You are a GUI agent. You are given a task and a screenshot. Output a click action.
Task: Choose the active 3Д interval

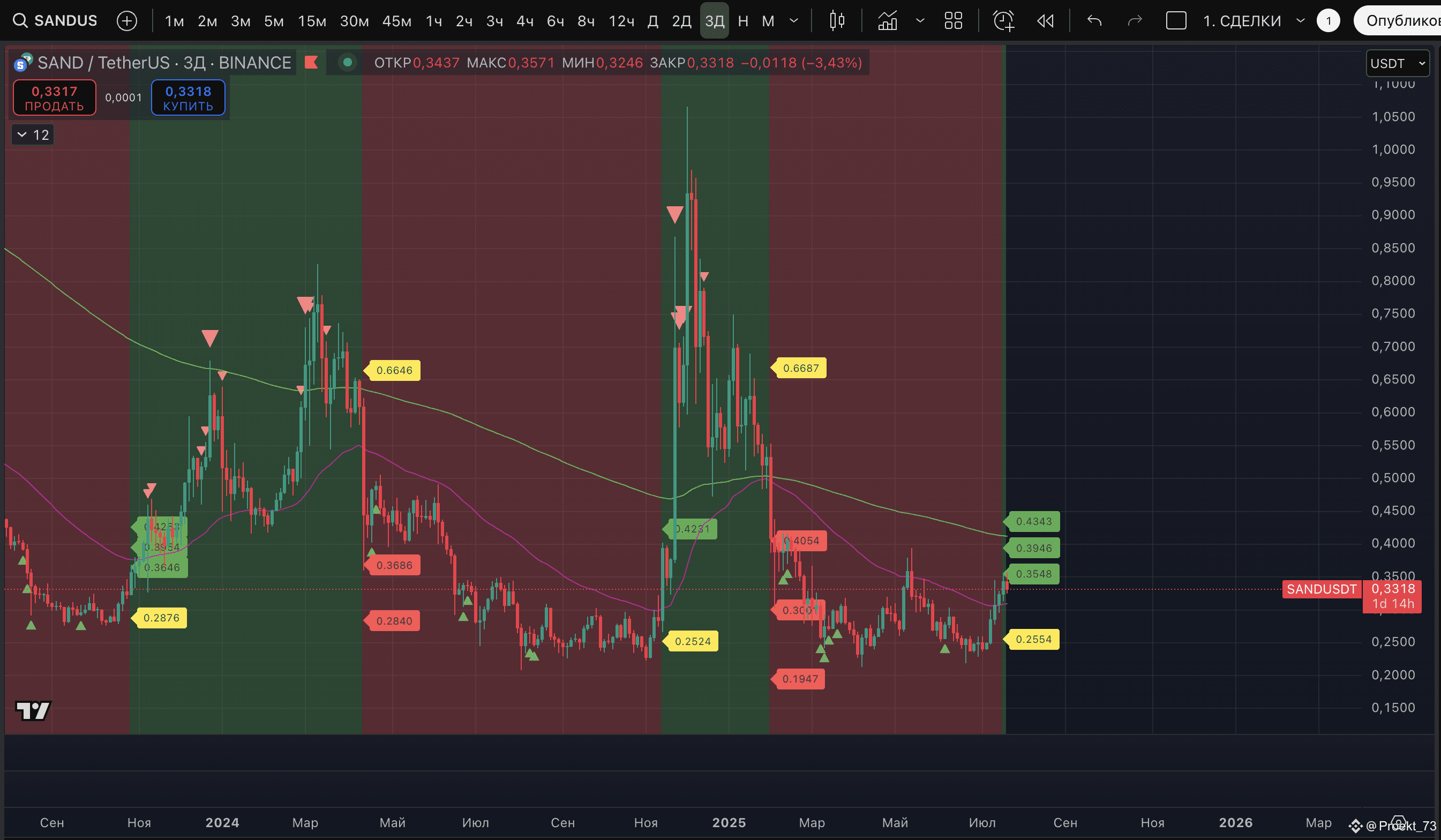tap(714, 21)
